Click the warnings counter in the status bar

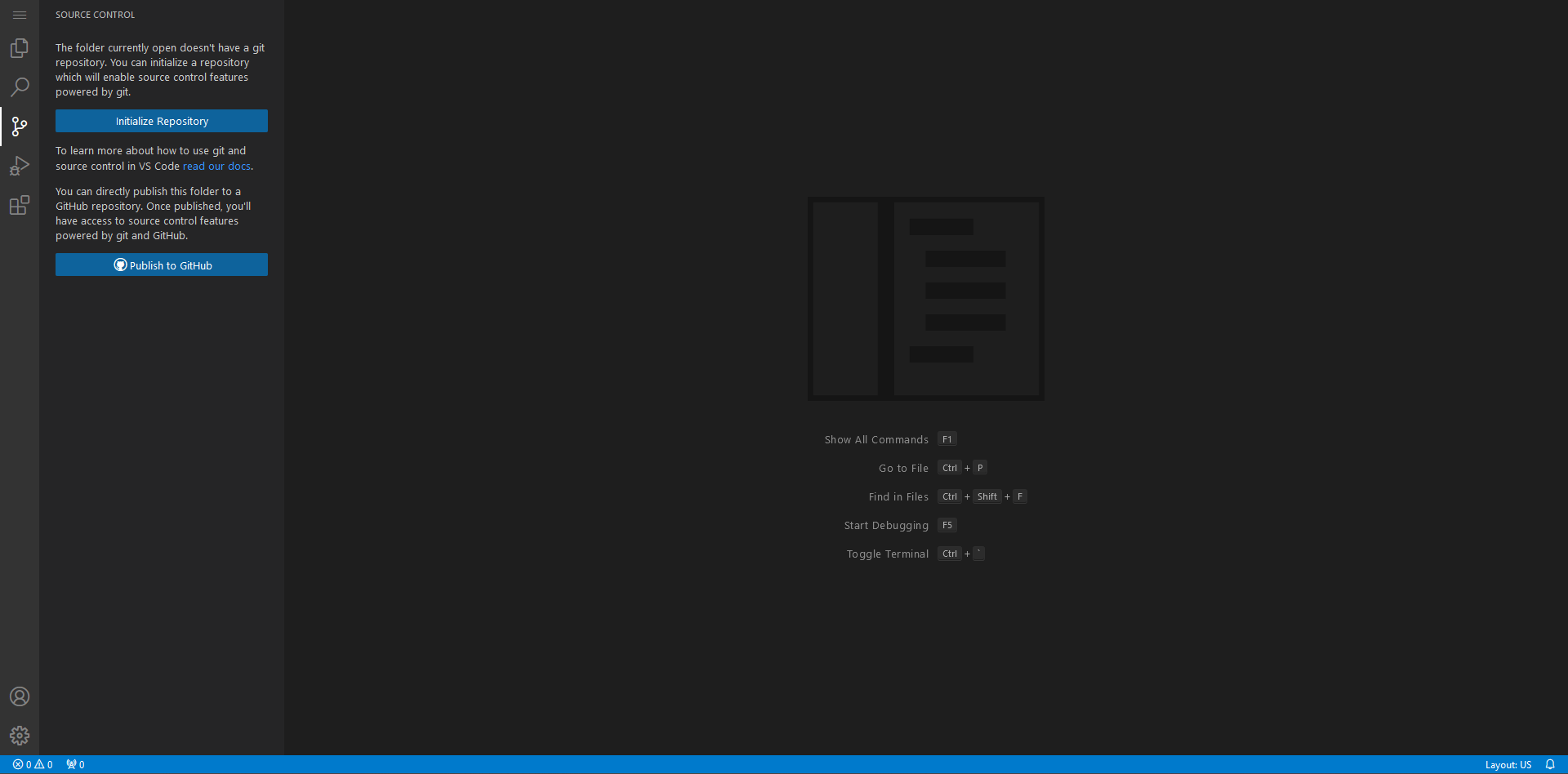click(x=44, y=764)
